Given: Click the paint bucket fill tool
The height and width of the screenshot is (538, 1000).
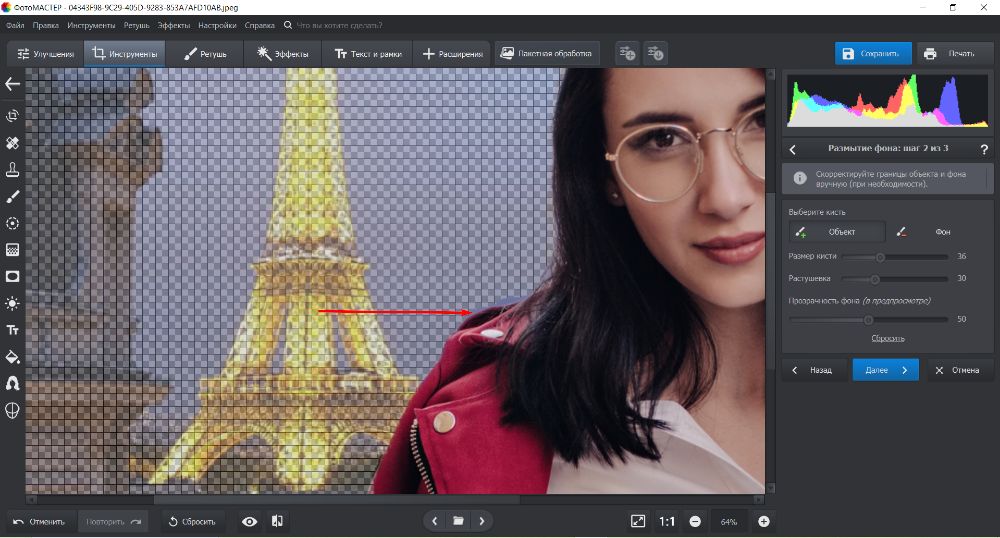Looking at the screenshot, I should coord(13,356).
